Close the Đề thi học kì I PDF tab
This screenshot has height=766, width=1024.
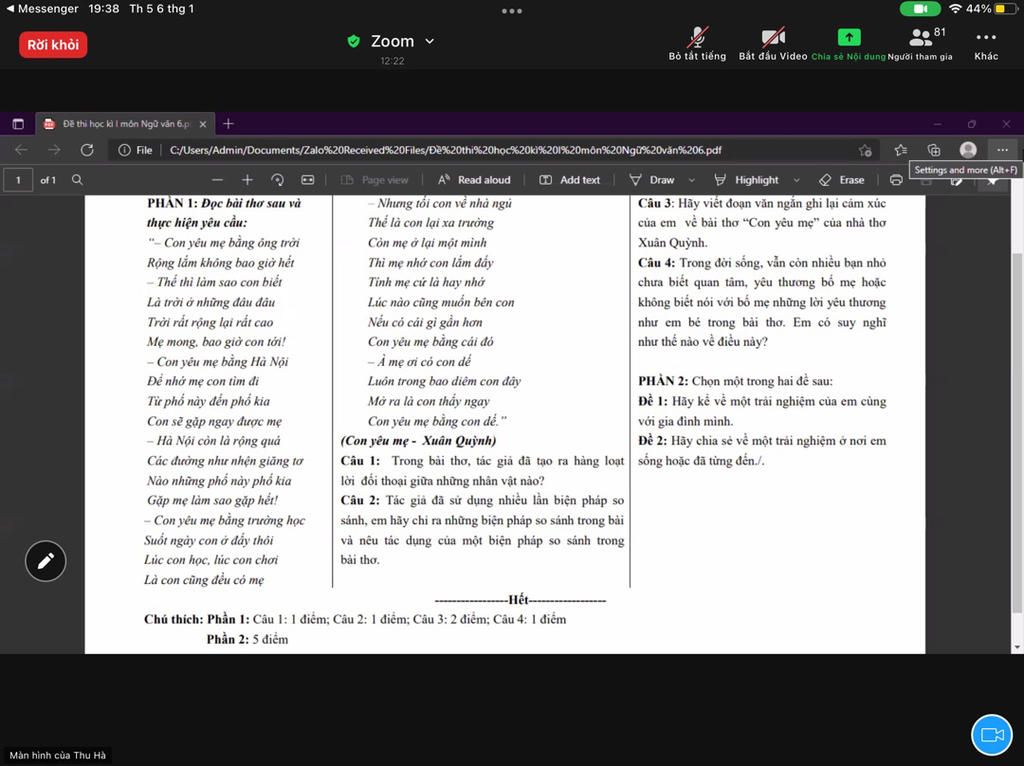tap(202, 123)
